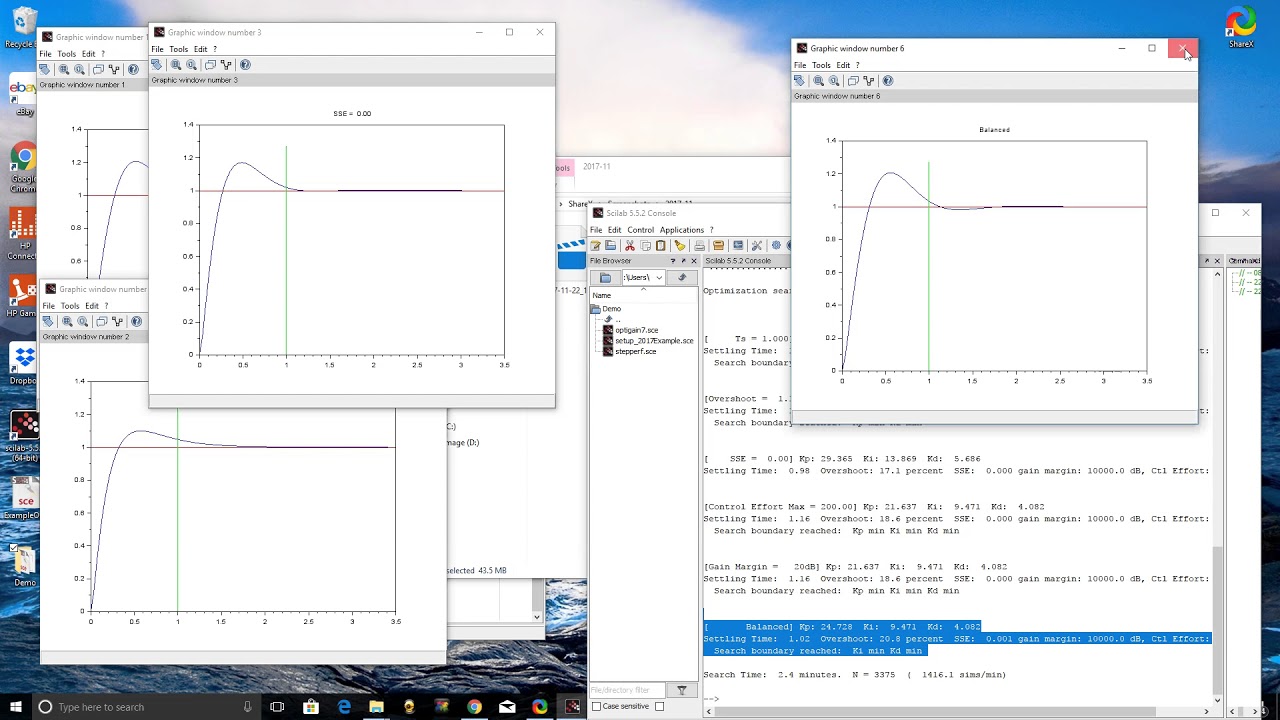Datatip toggle icon in Graphic window 6 toolbar
This screenshot has width=1280, height=720.
853,81
